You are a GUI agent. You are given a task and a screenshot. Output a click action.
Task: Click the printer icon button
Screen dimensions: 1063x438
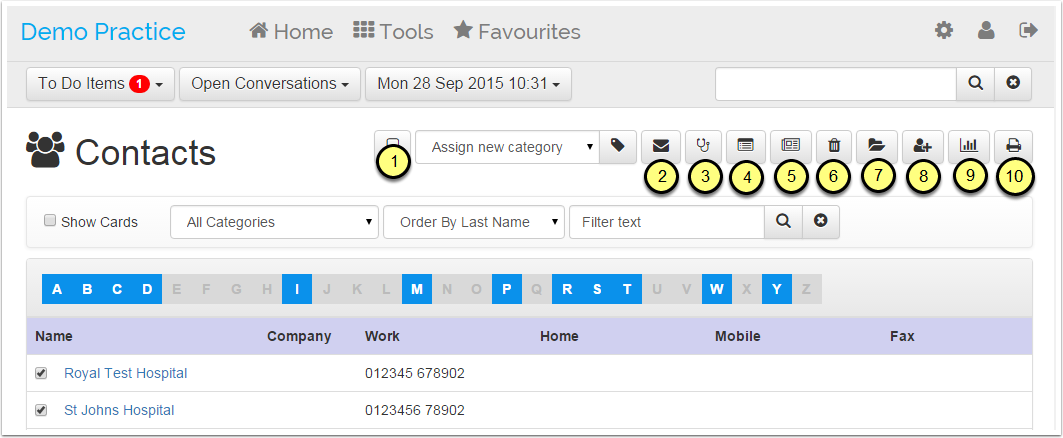point(1013,145)
